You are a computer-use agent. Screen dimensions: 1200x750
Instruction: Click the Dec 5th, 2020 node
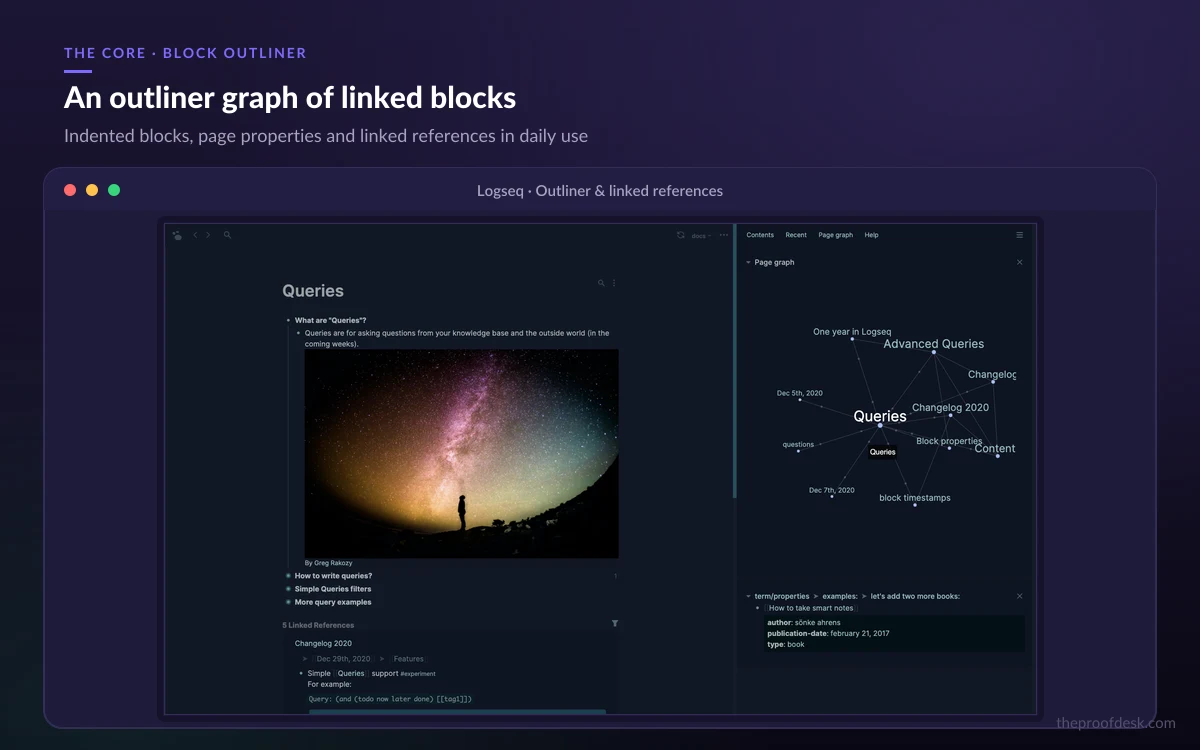coord(800,394)
